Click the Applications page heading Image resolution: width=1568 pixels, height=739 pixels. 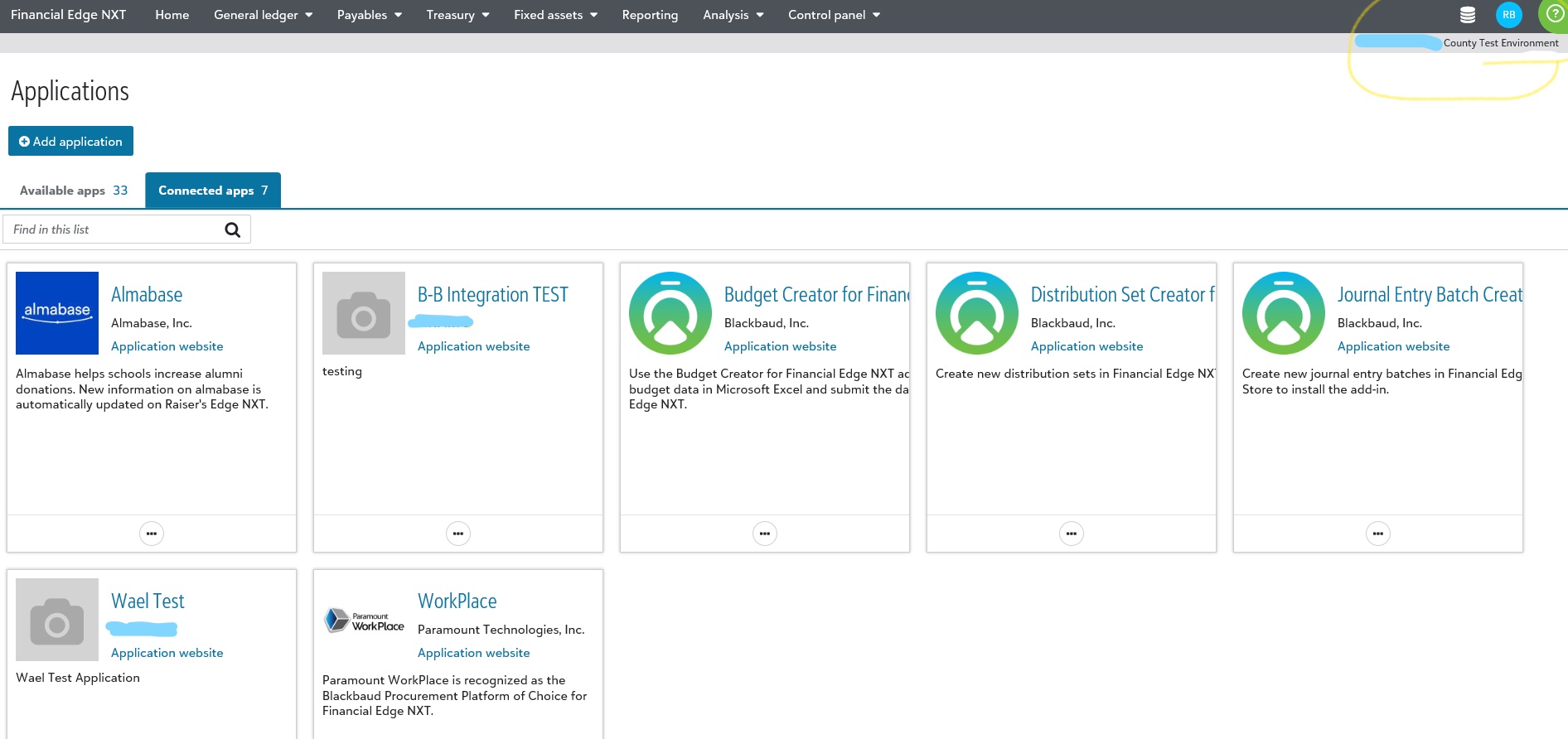click(70, 91)
